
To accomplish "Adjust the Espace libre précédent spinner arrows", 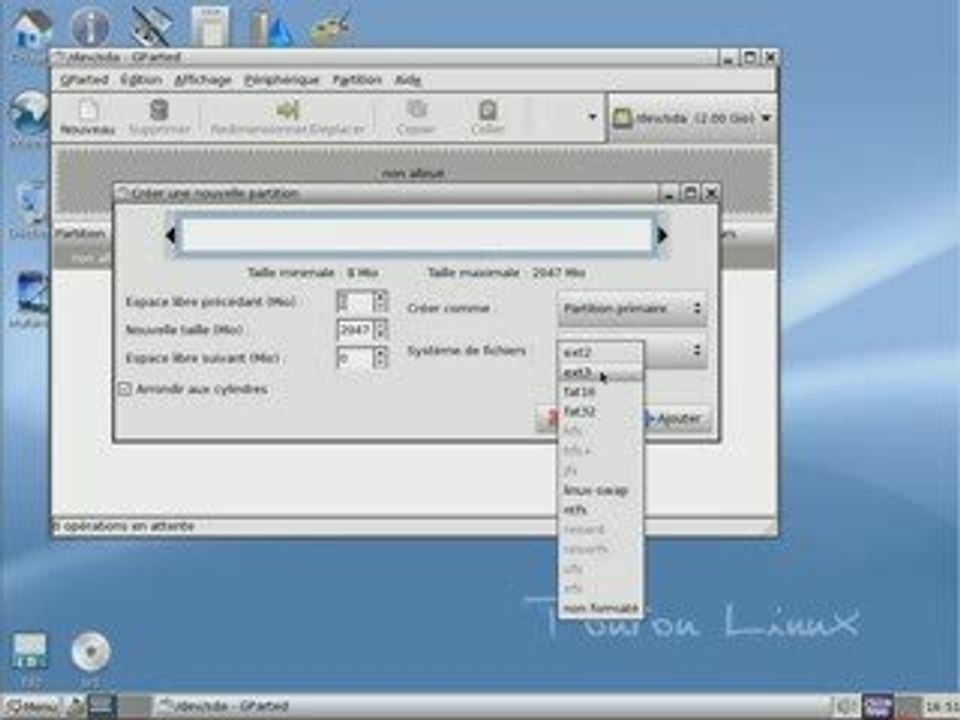I will pos(381,301).
